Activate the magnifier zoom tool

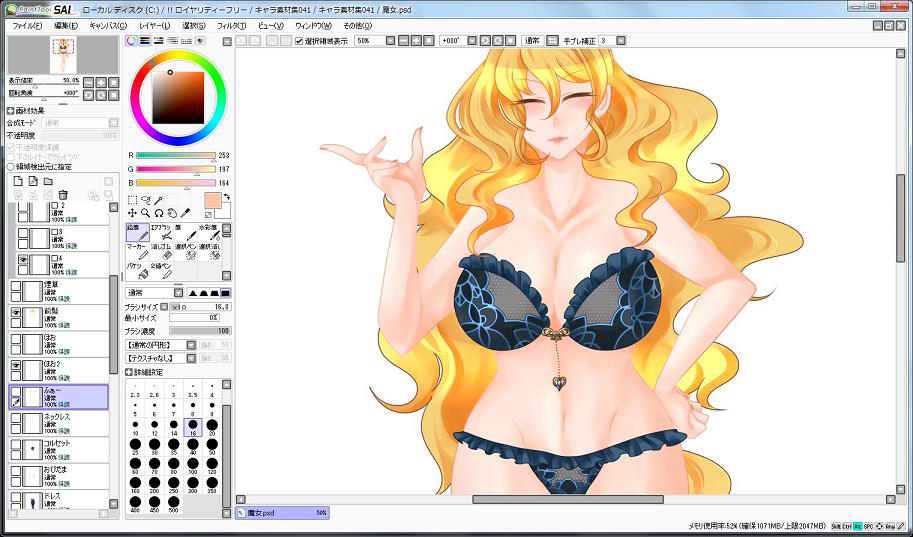point(145,213)
